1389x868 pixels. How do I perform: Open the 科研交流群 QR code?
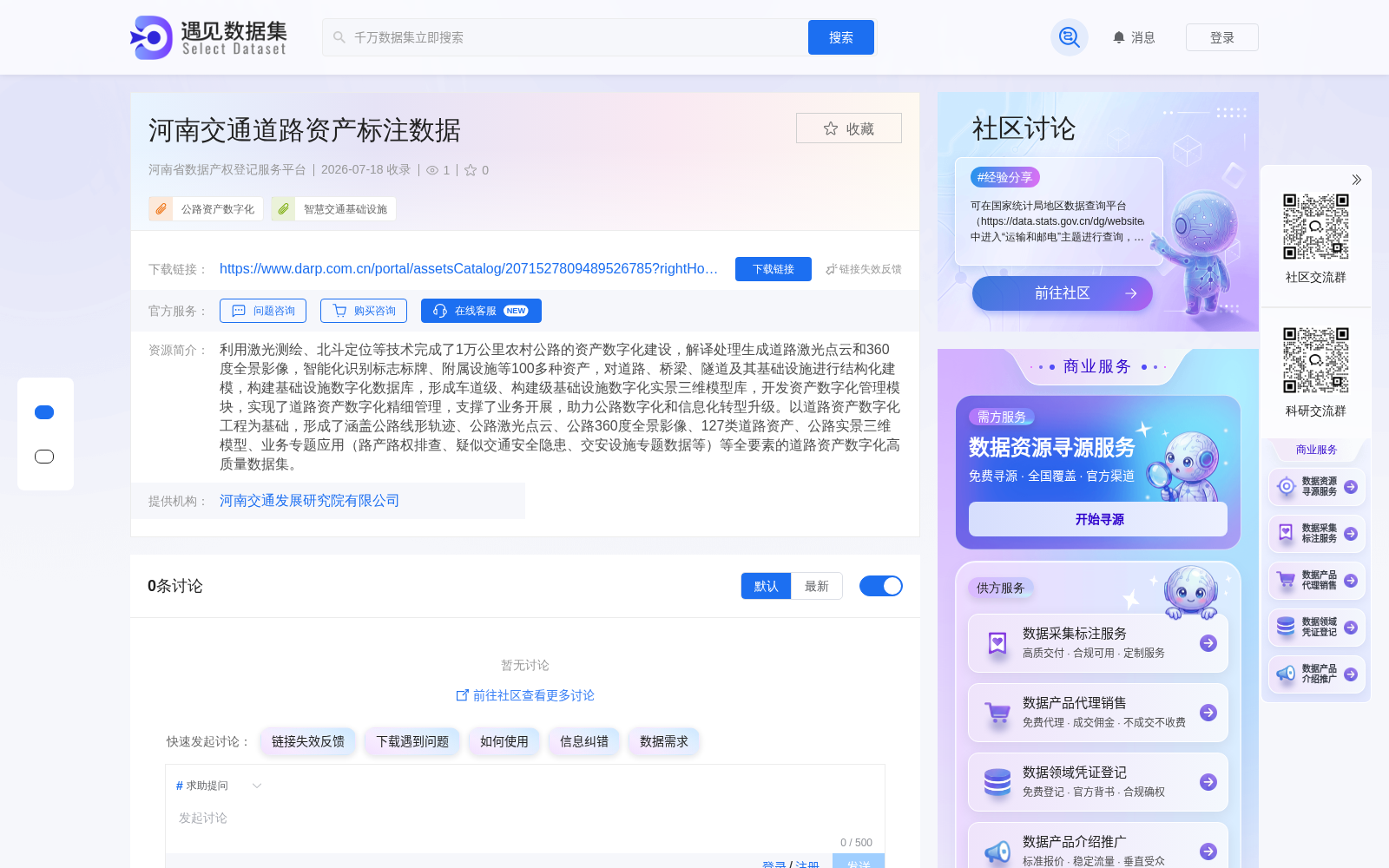(1316, 360)
